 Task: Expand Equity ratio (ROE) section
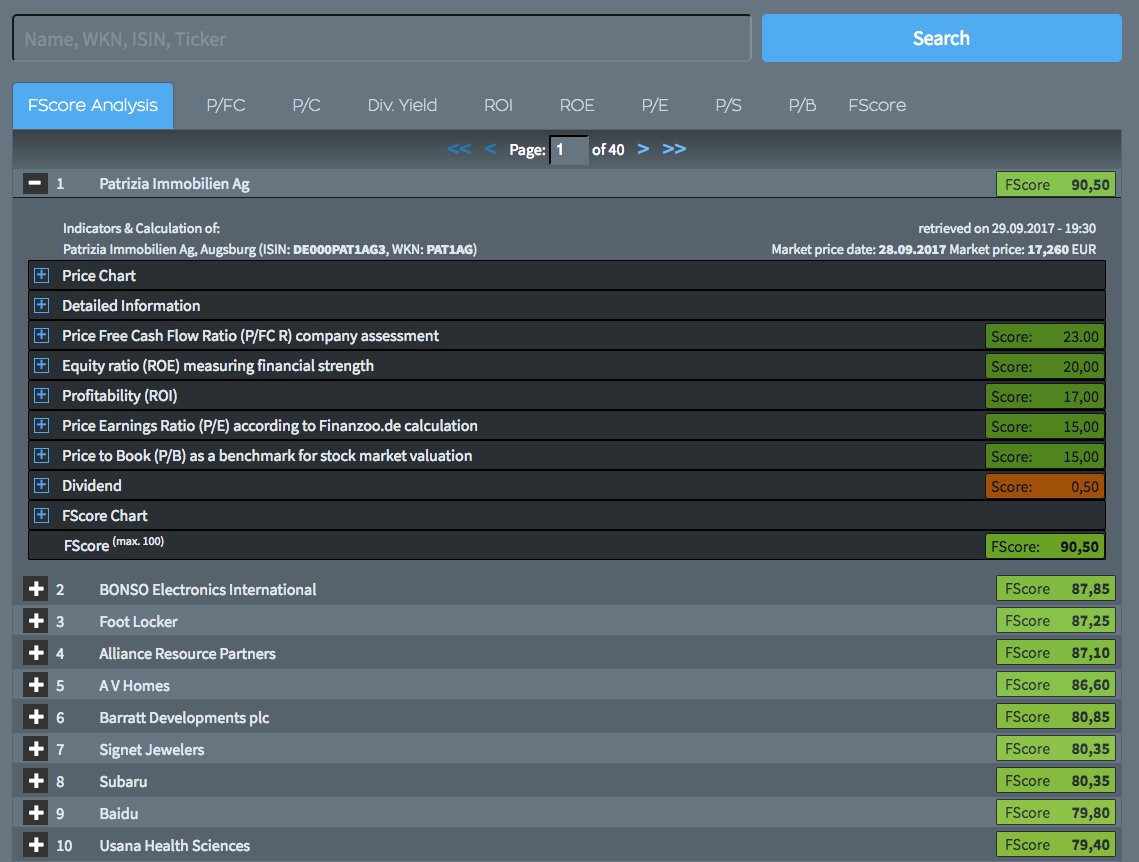pyautogui.click(x=41, y=365)
